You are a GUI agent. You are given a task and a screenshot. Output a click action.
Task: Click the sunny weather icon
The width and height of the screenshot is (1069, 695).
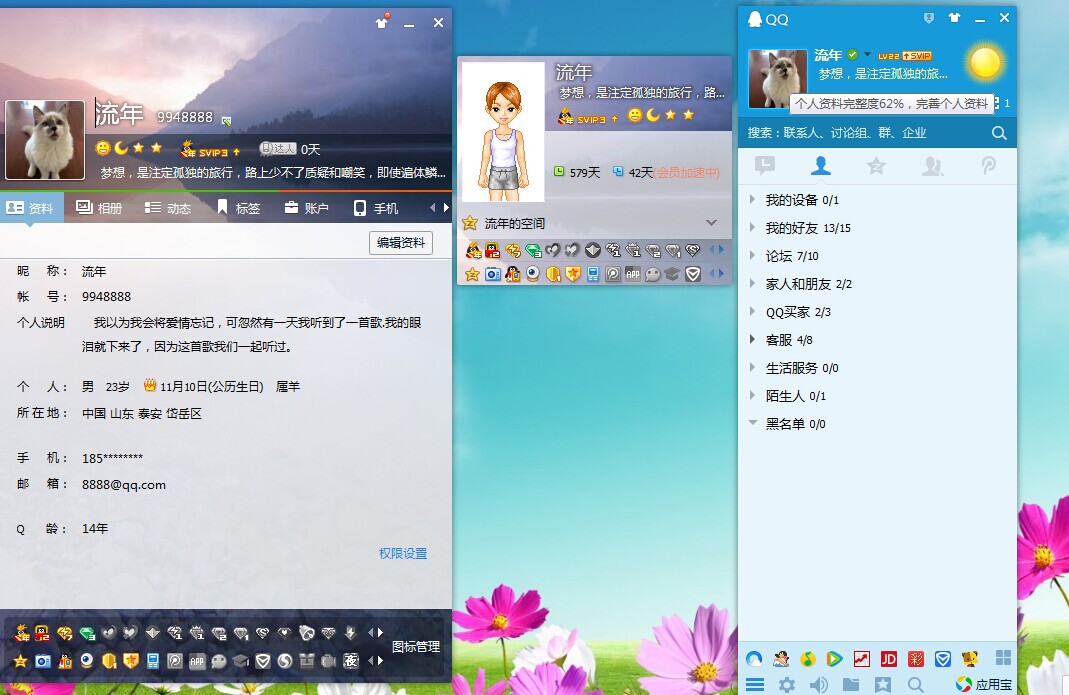click(985, 63)
